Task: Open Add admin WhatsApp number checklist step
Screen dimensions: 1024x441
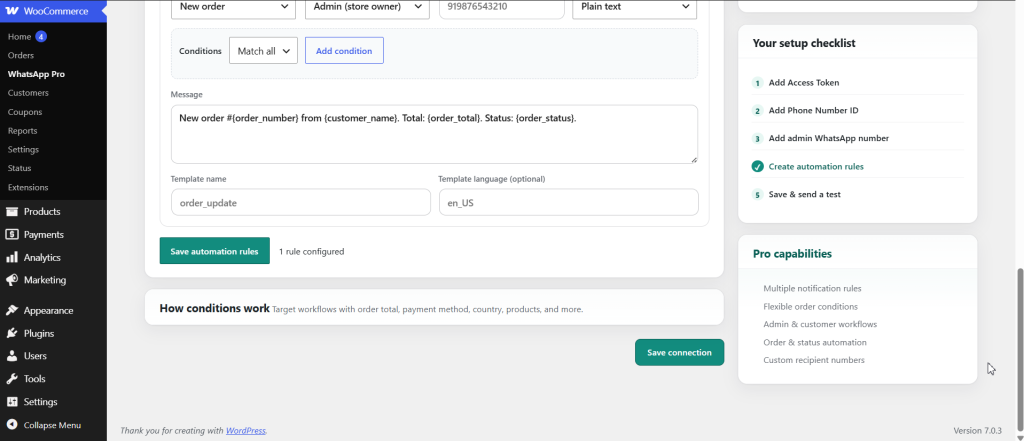Action: tap(828, 139)
